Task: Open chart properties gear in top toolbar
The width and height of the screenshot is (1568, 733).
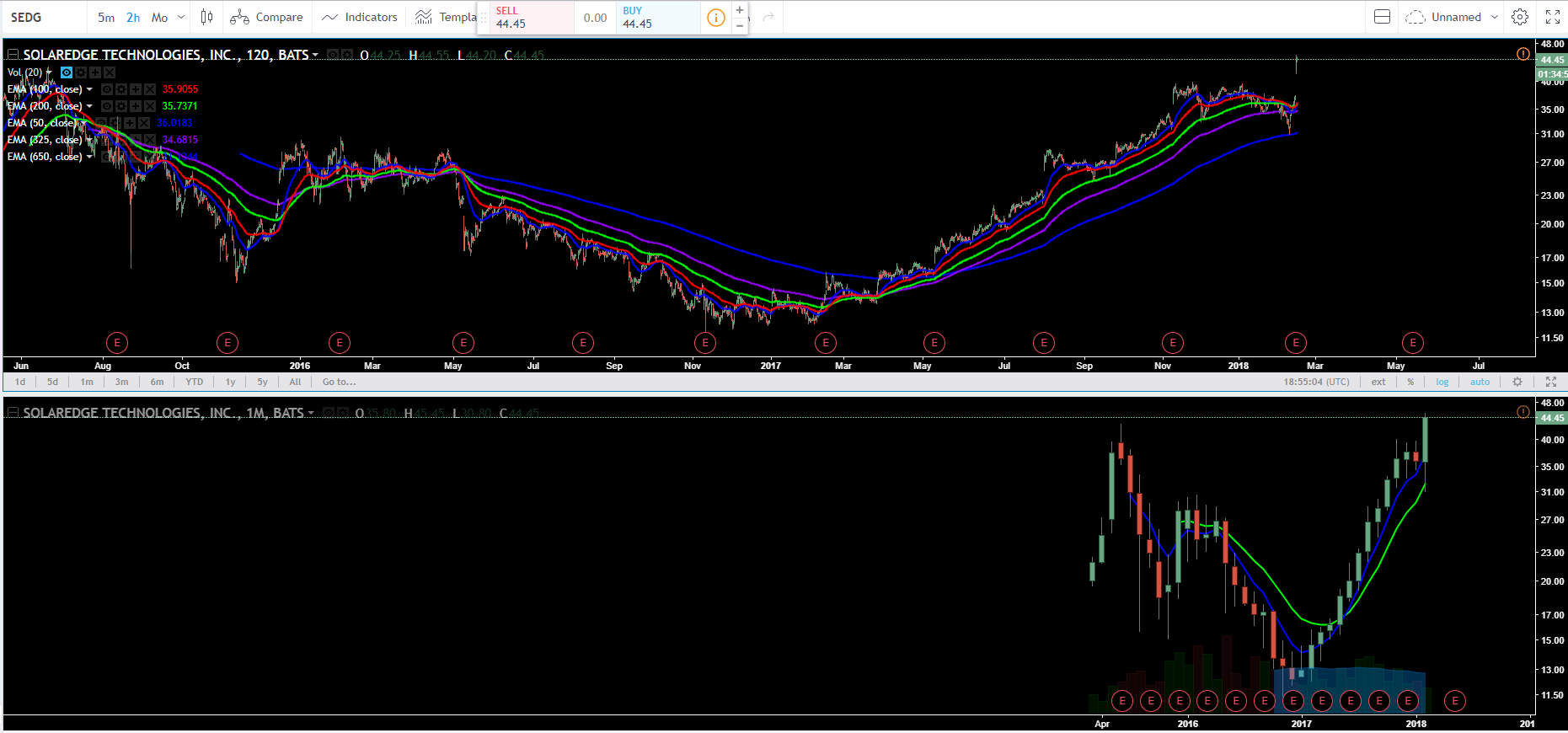Action: click(x=1520, y=17)
